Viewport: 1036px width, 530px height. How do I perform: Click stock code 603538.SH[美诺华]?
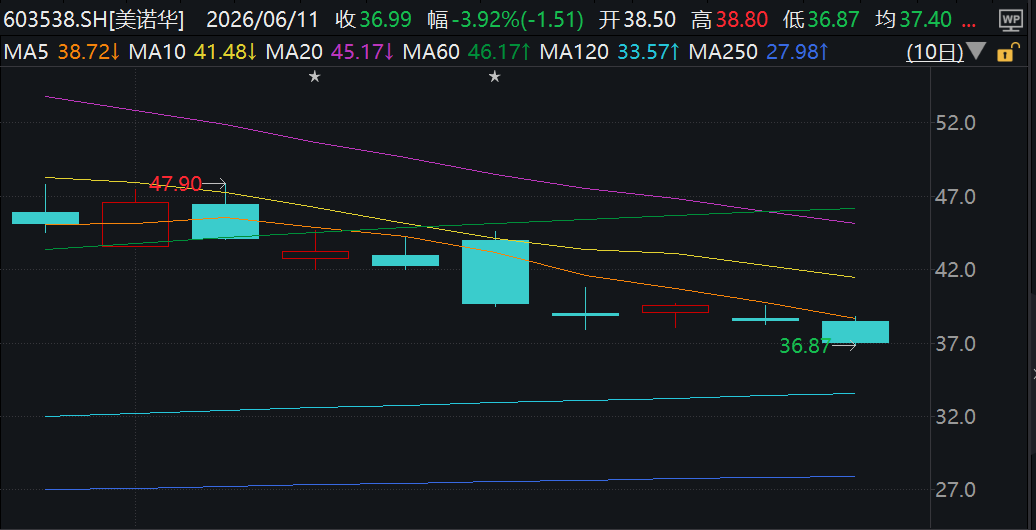click(94, 20)
